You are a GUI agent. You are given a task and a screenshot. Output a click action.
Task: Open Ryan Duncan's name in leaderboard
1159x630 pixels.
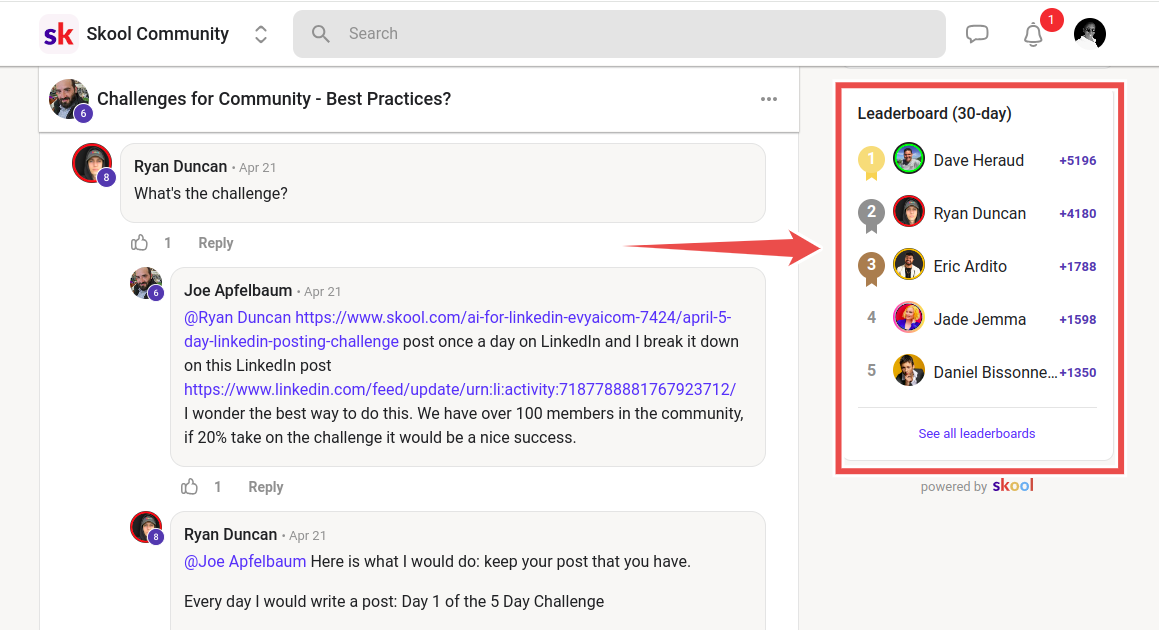coord(979,214)
